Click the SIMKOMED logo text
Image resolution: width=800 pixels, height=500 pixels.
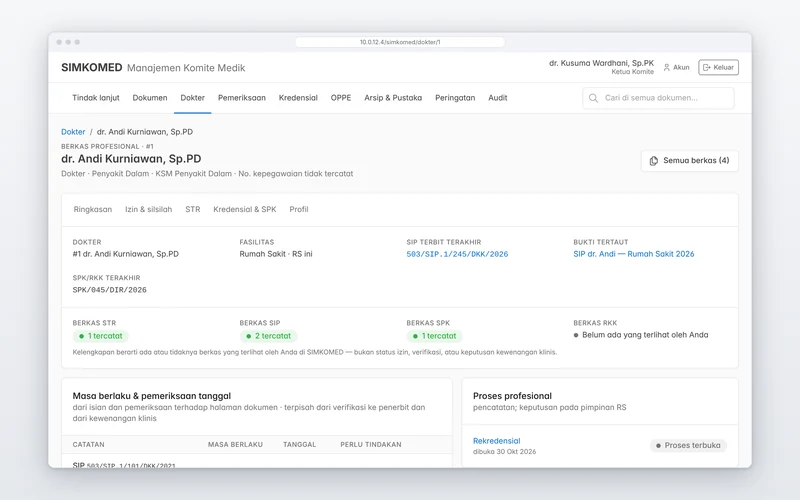92,68
